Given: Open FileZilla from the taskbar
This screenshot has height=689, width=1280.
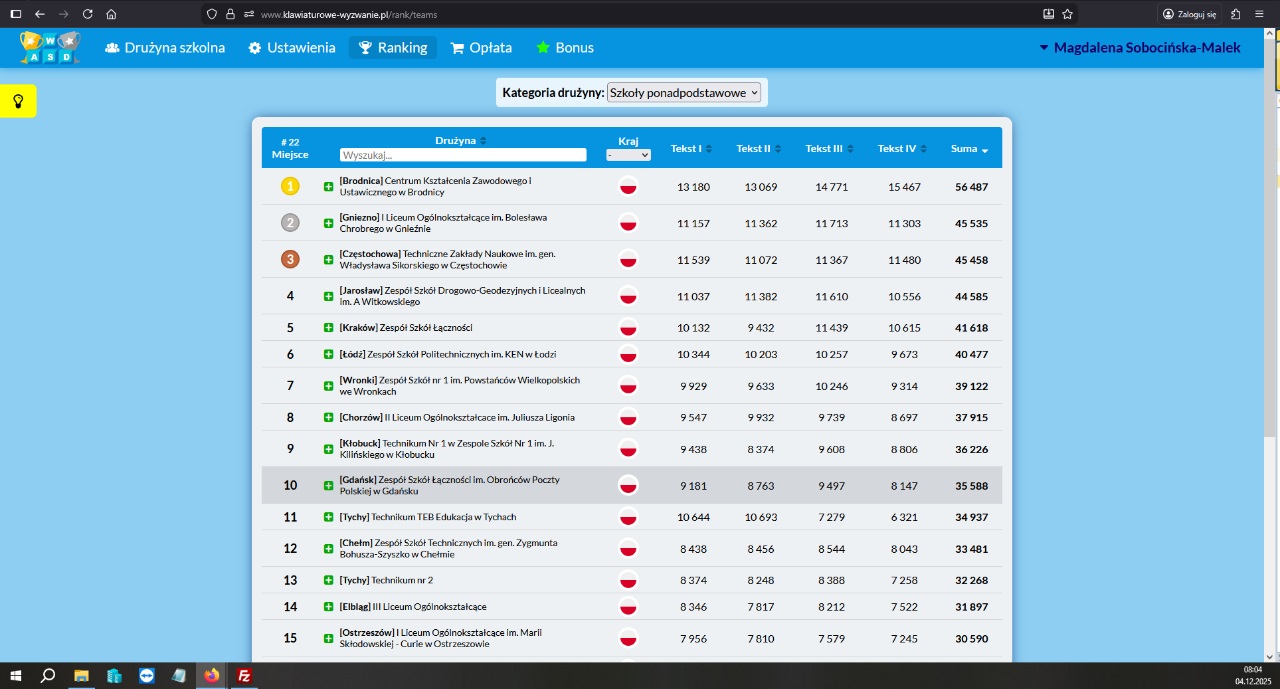Looking at the screenshot, I should tap(243, 675).
